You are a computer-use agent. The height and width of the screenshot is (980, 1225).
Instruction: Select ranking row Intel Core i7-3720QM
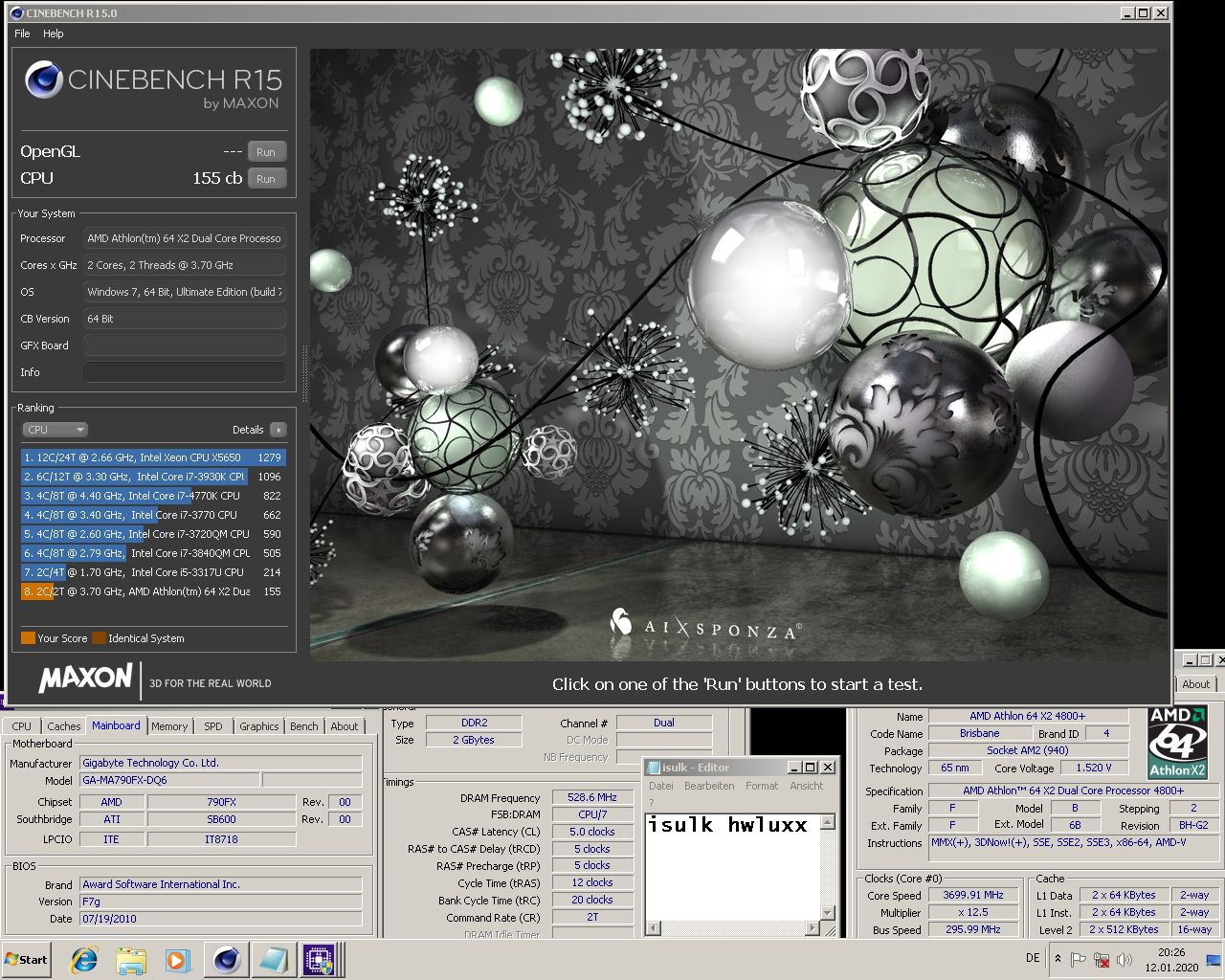click(153, 534)
